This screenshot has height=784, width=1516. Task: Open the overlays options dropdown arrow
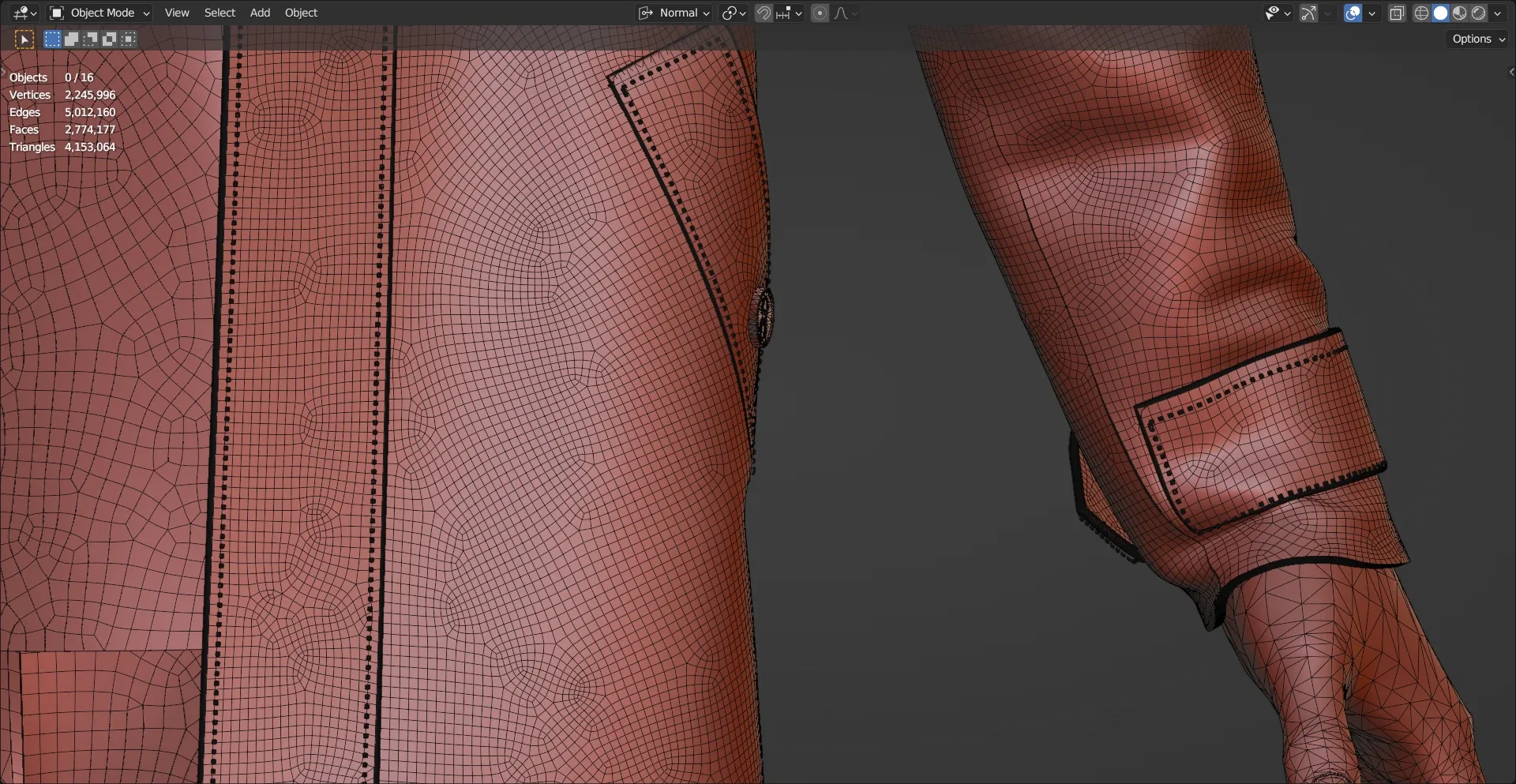pos(1372,13)
